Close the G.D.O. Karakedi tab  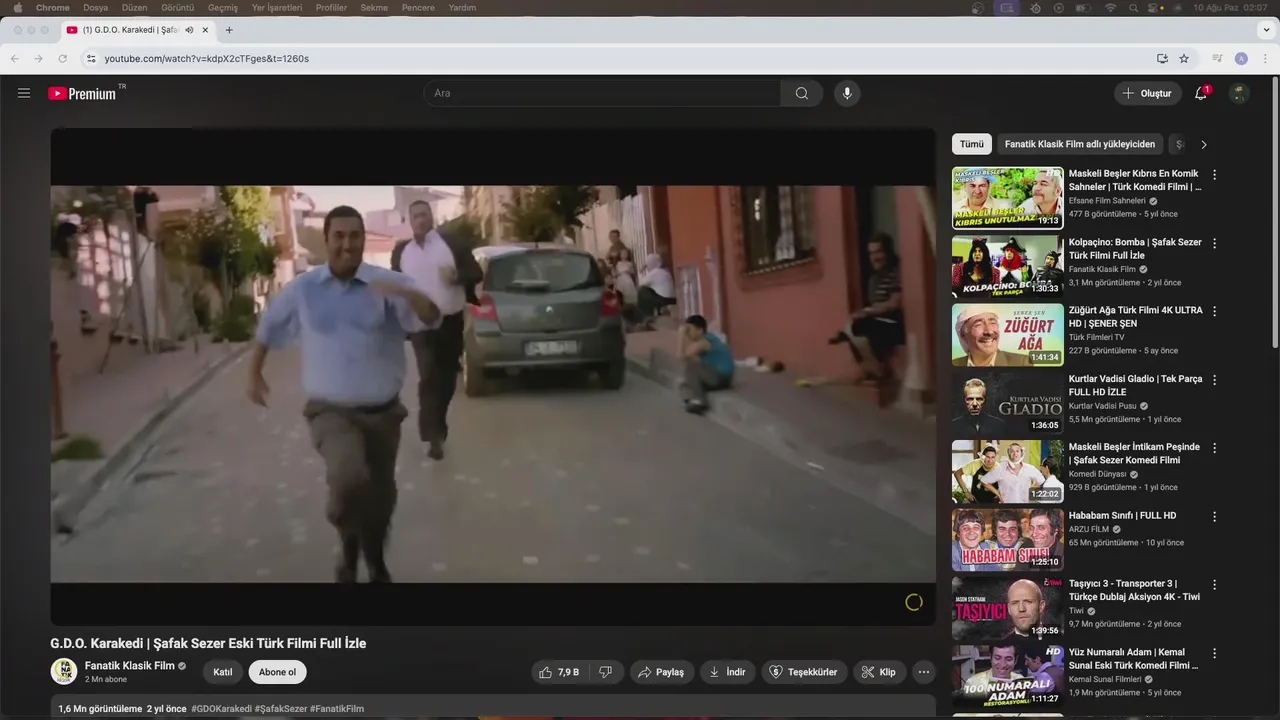click(205, 30)
